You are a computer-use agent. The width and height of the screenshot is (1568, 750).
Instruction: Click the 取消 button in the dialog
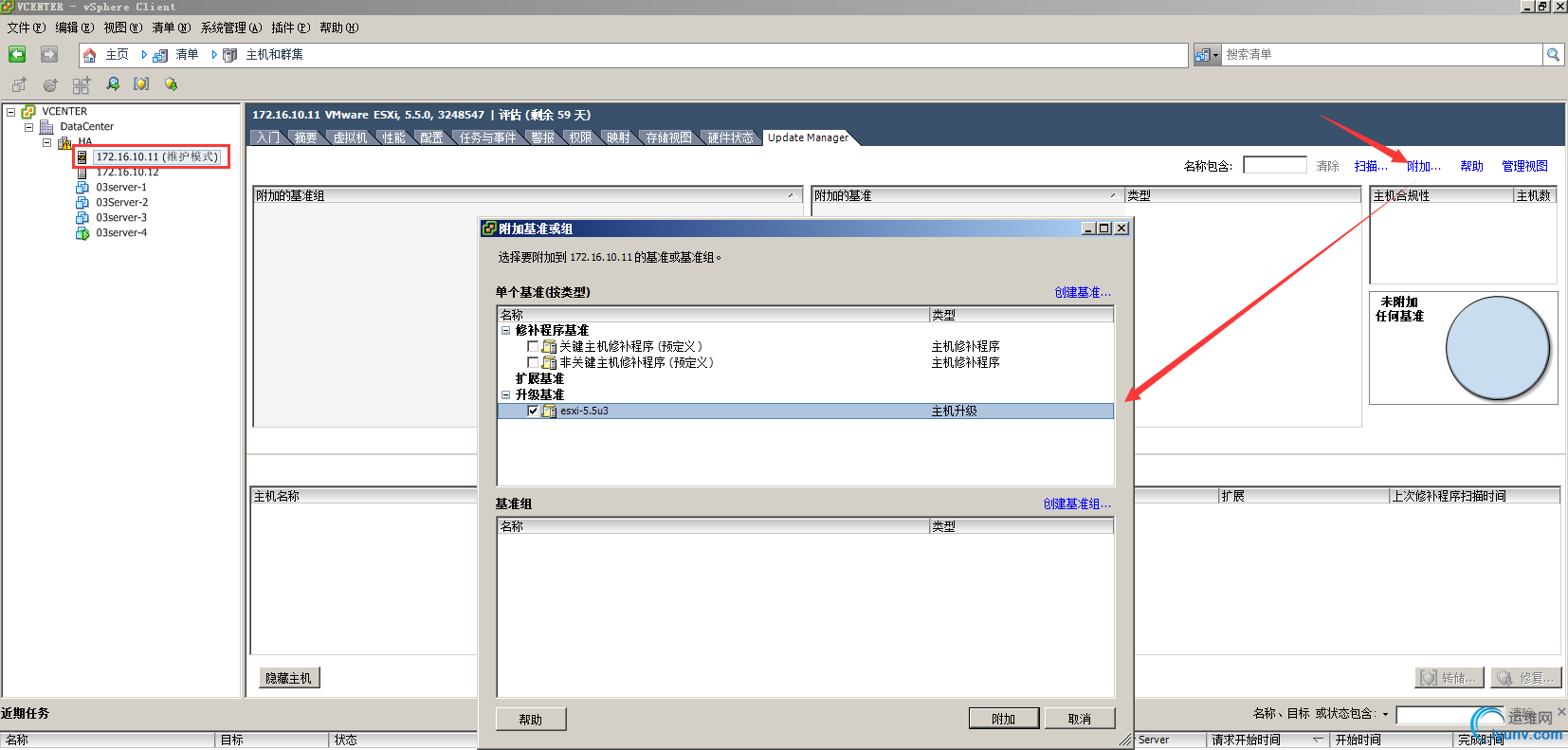[x=1080, y=719]
